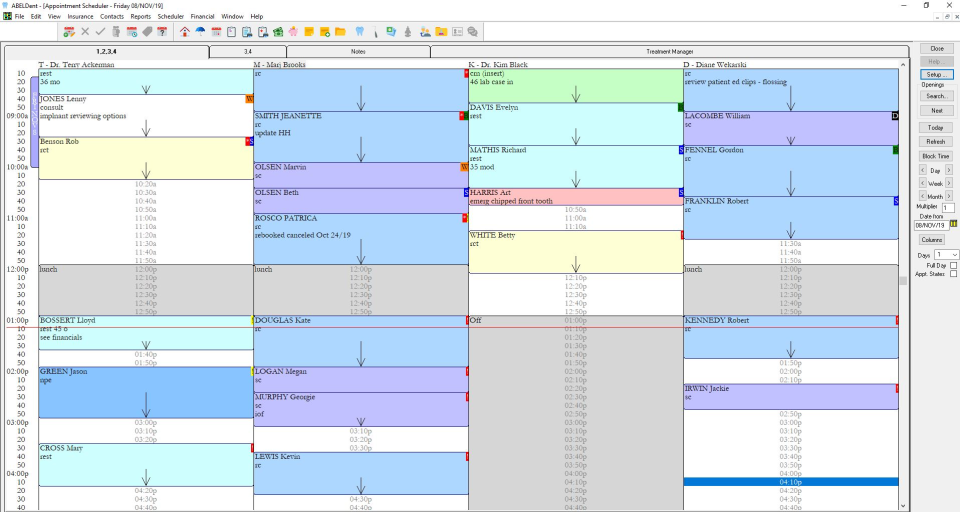The image size is (960, 512).
Task: Go to previous week arrow
Action: pos(923,183)
